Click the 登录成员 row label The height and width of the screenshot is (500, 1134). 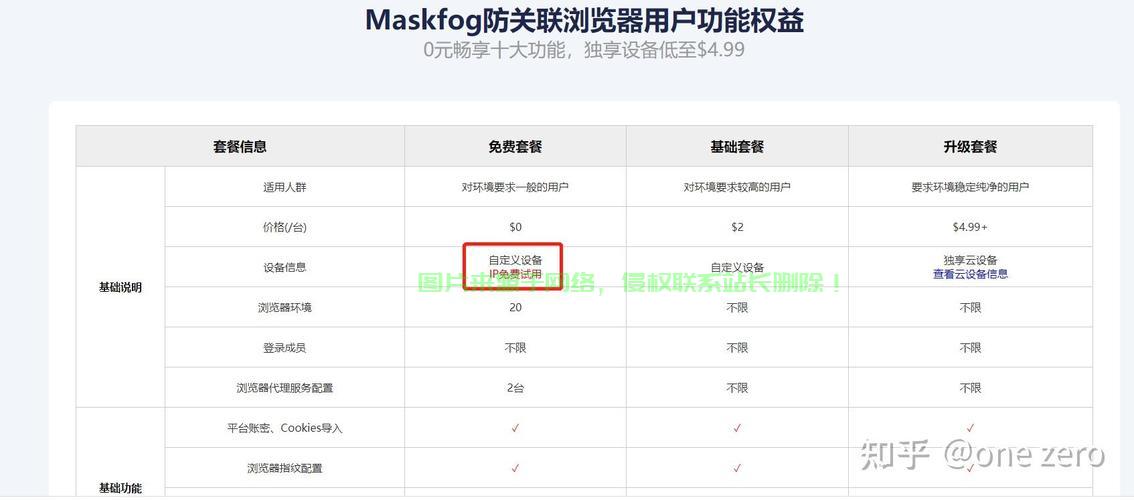coord(284,348)
